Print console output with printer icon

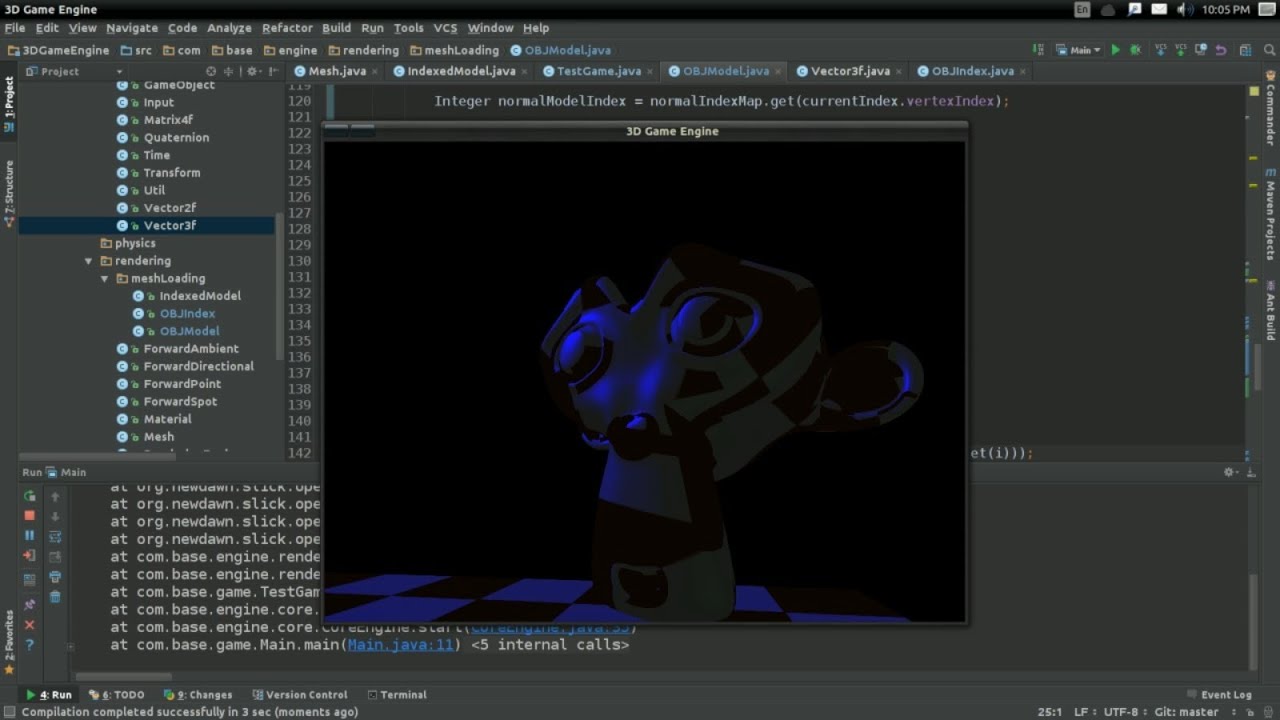click(x=55, y=577)
